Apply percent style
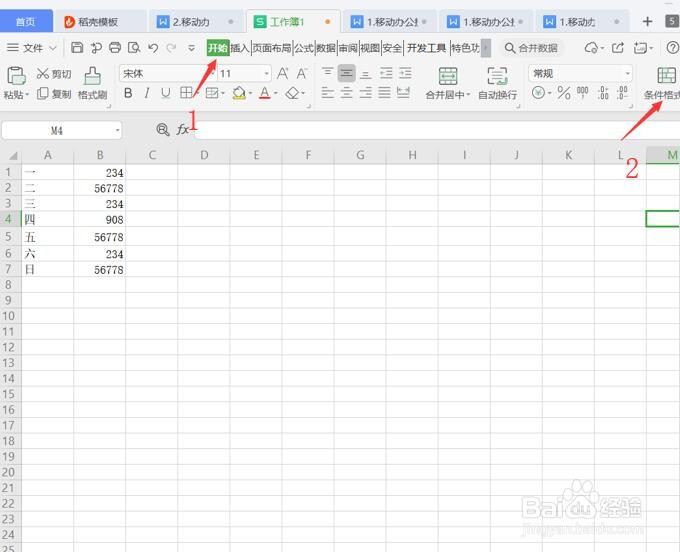 point(564,93)
